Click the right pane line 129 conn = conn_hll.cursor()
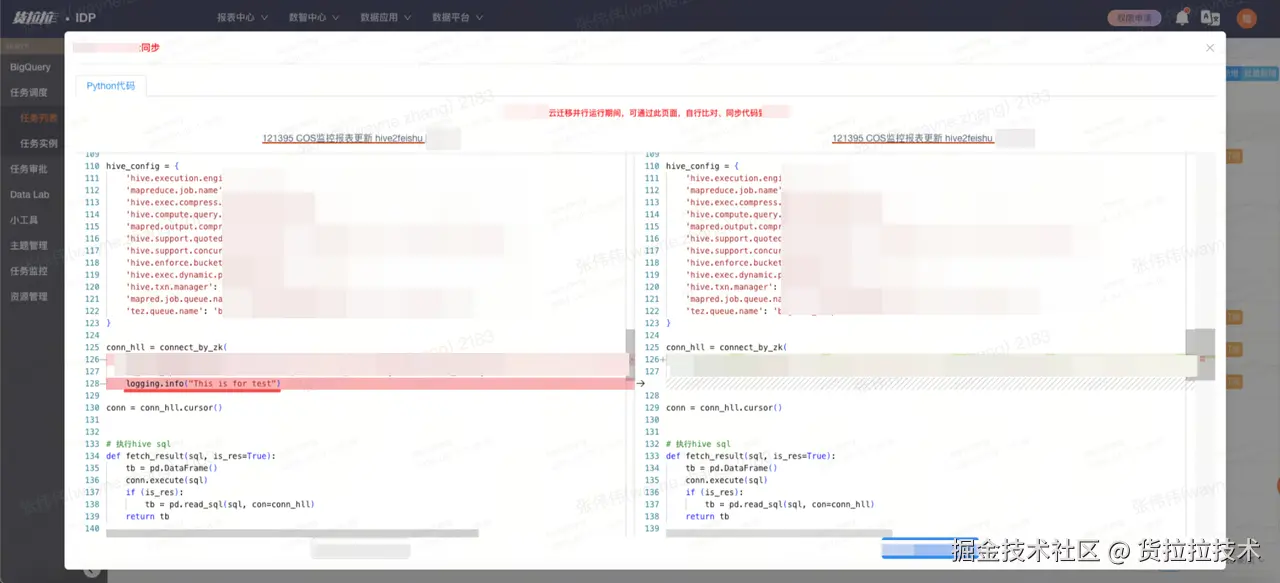Screen dimensions: 1280x583 click(724, 408)
